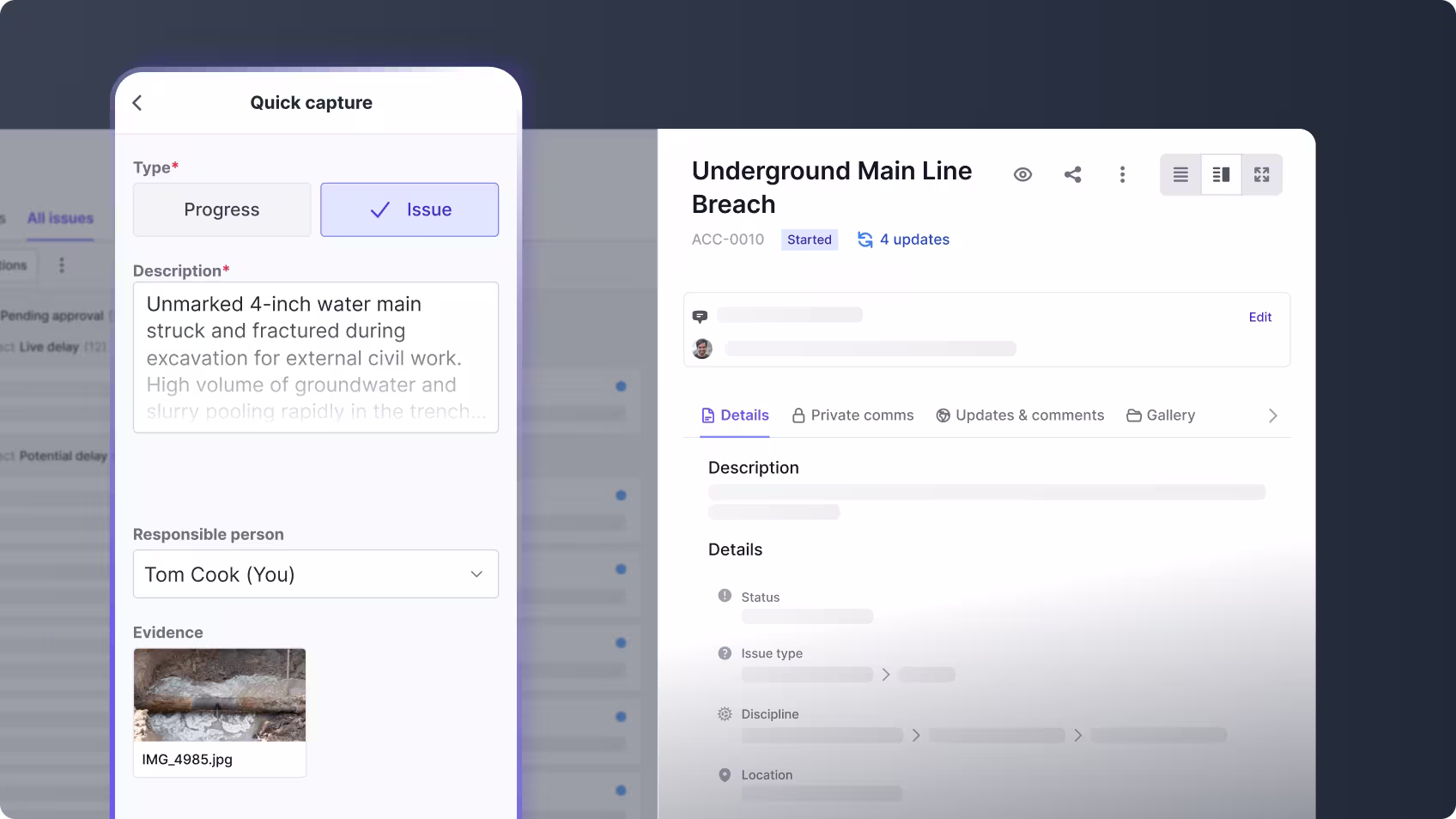1456x819 pixels.
Task: Click Edit on the comment card
Action: [x=1259, y=317]
